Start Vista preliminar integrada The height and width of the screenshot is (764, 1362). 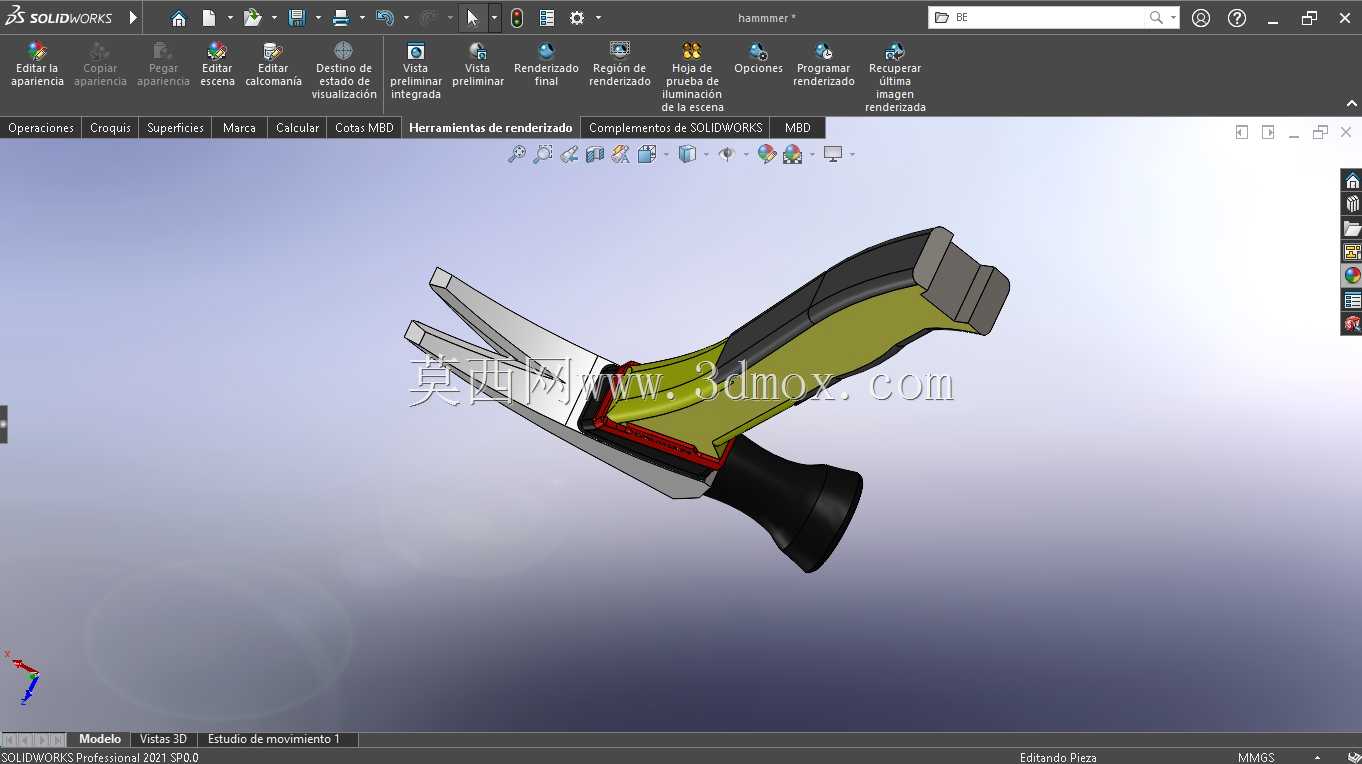(x=416, y=71)
